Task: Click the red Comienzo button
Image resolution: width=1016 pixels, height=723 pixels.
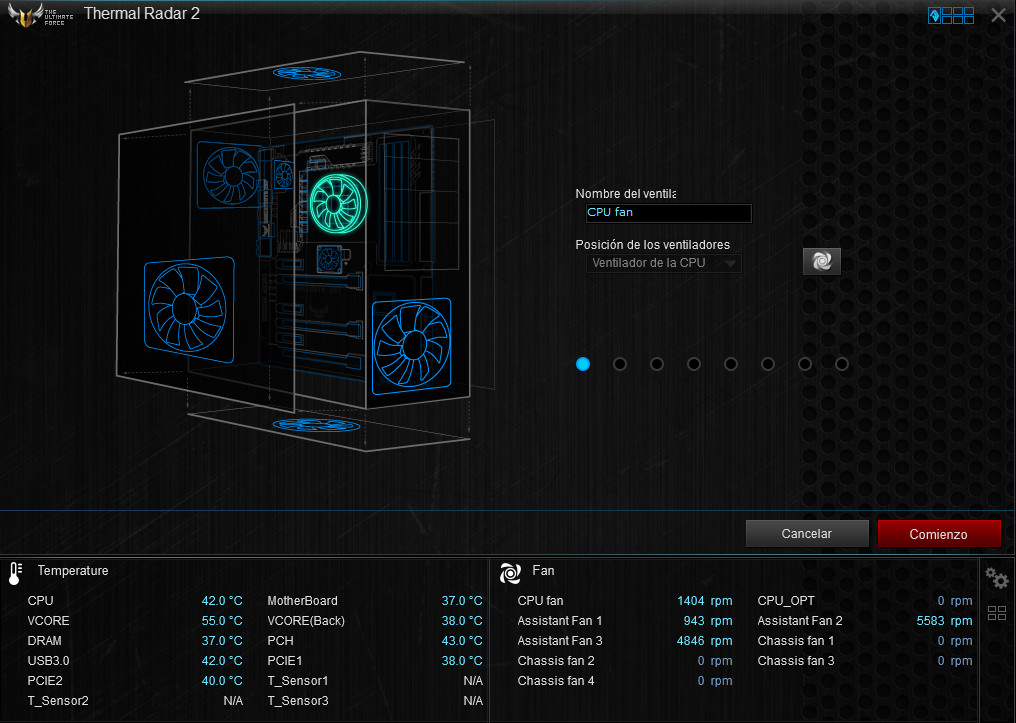Action: point(939,534)
